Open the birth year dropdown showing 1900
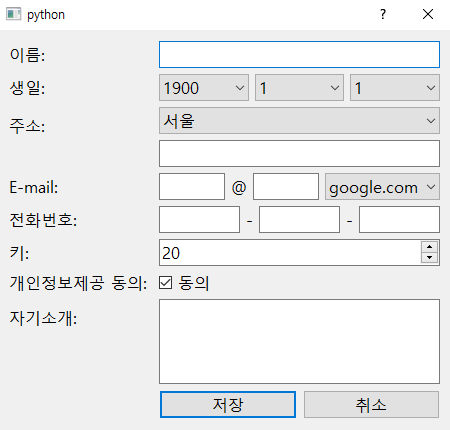 tap(204, 88)
